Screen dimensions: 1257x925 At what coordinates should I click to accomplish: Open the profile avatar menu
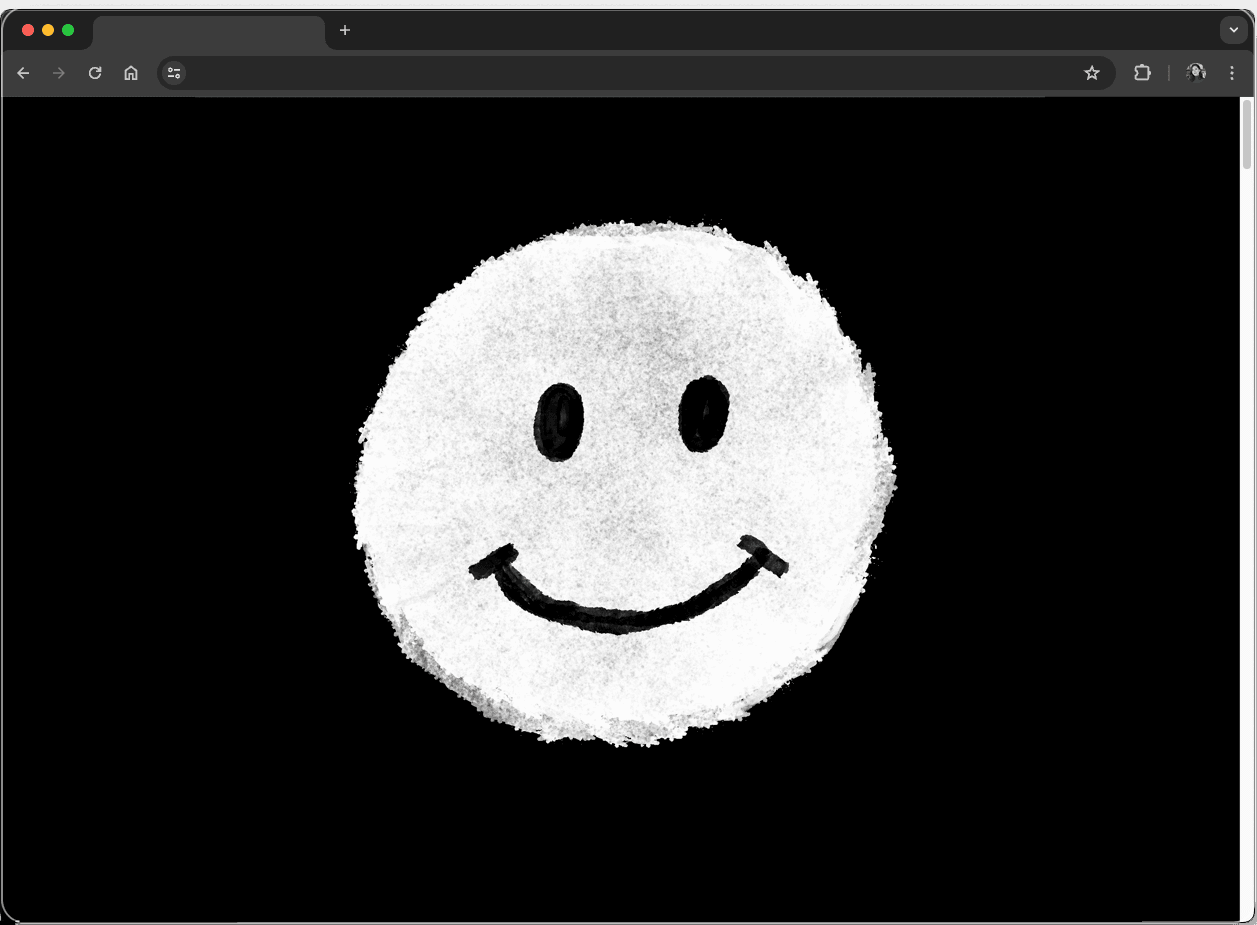coord(1196,73)
